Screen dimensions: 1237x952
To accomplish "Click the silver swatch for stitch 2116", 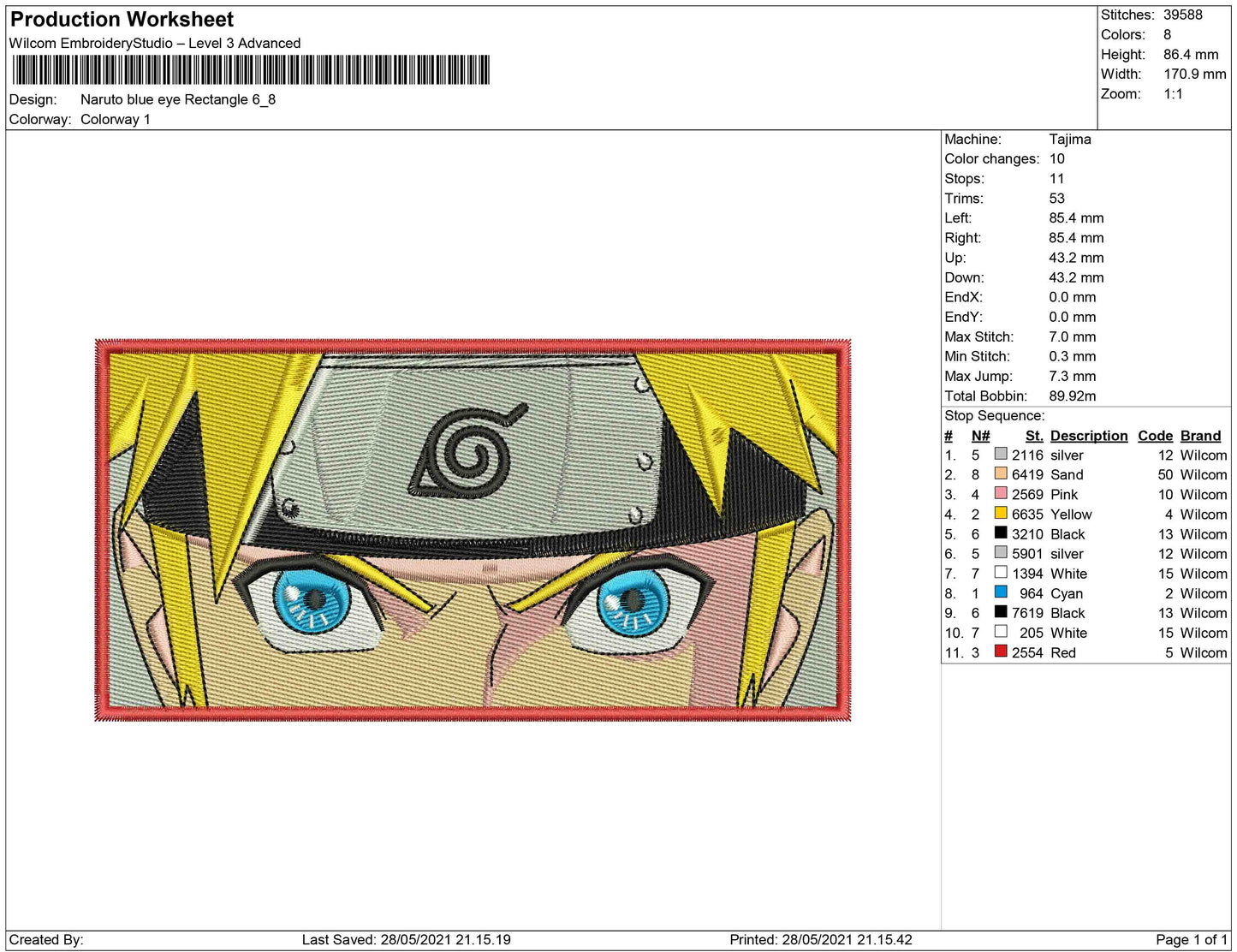I will (1001, 454).
